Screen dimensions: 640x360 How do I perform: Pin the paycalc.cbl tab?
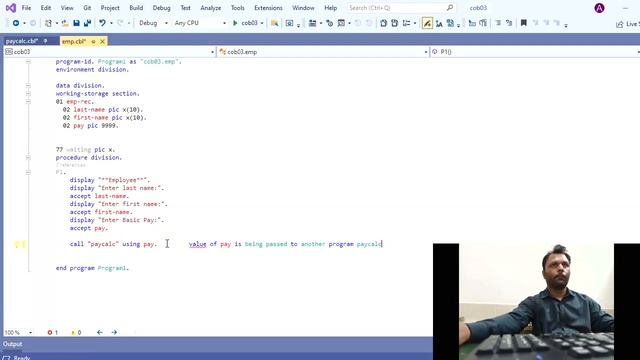click(45, 41)
